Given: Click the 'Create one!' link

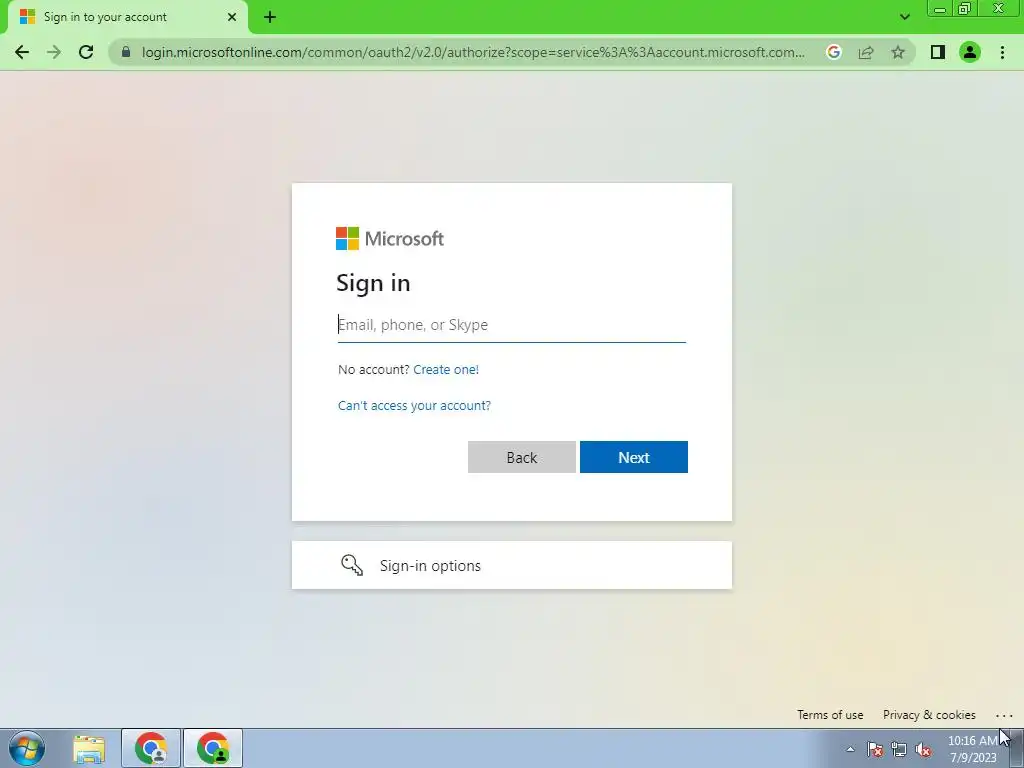Looking at the screenshot, I should click(446, 370).
